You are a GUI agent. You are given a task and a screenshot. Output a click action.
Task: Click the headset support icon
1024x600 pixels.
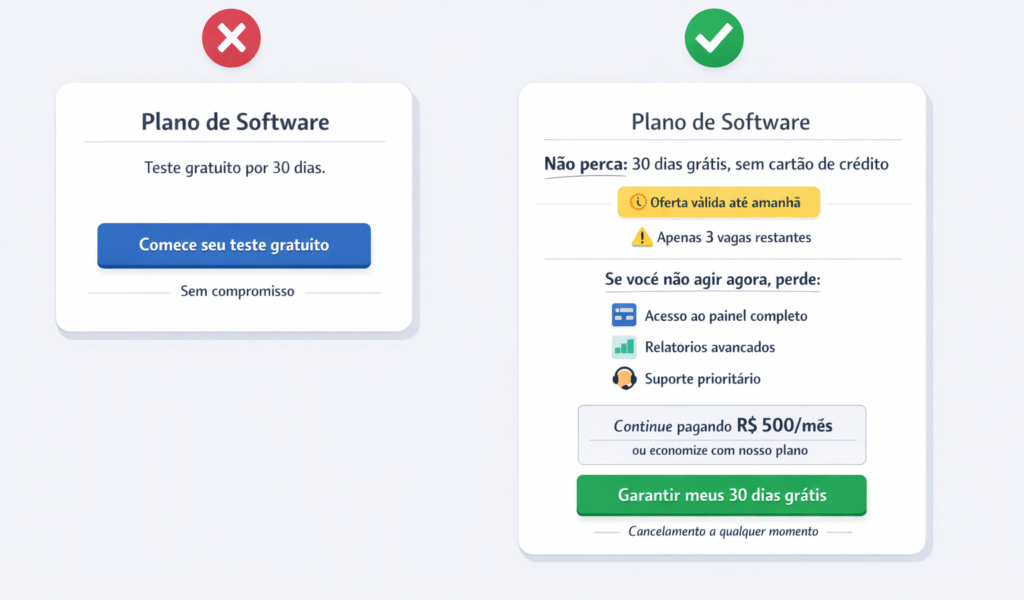(624, 379)
